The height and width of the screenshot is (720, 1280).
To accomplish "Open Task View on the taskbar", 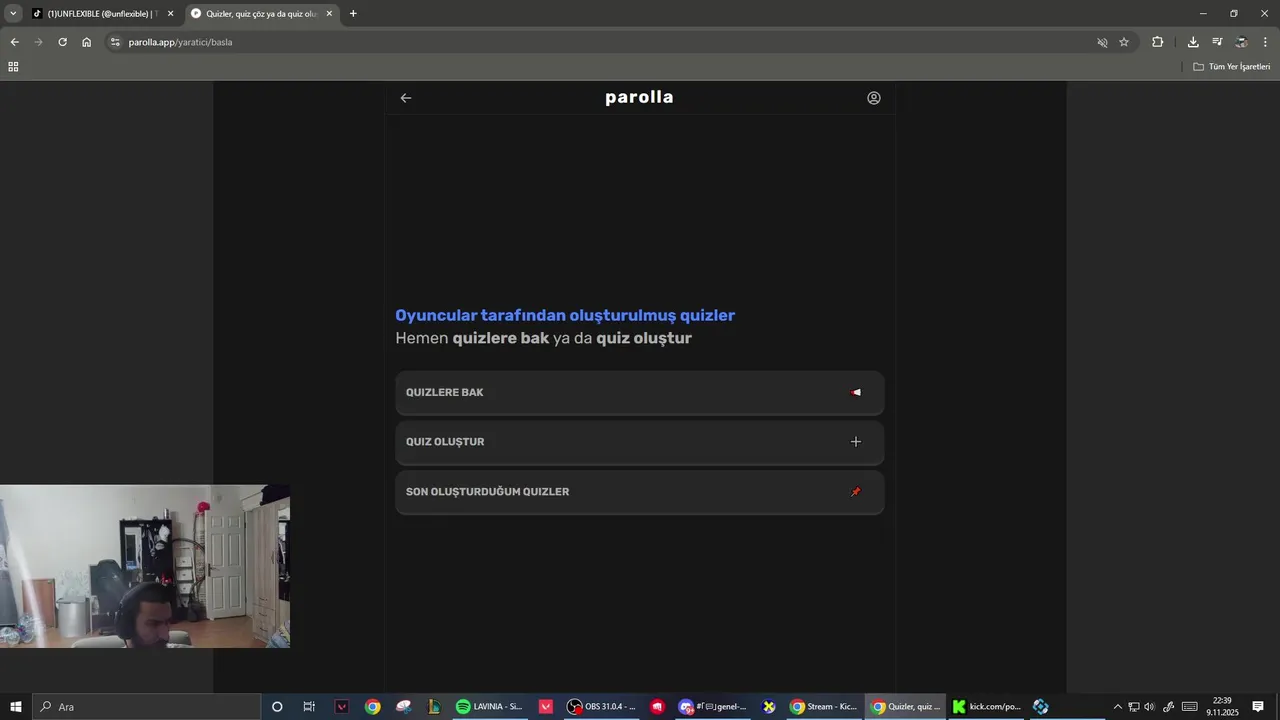I will pyautogui.click(x=309, y=707).
